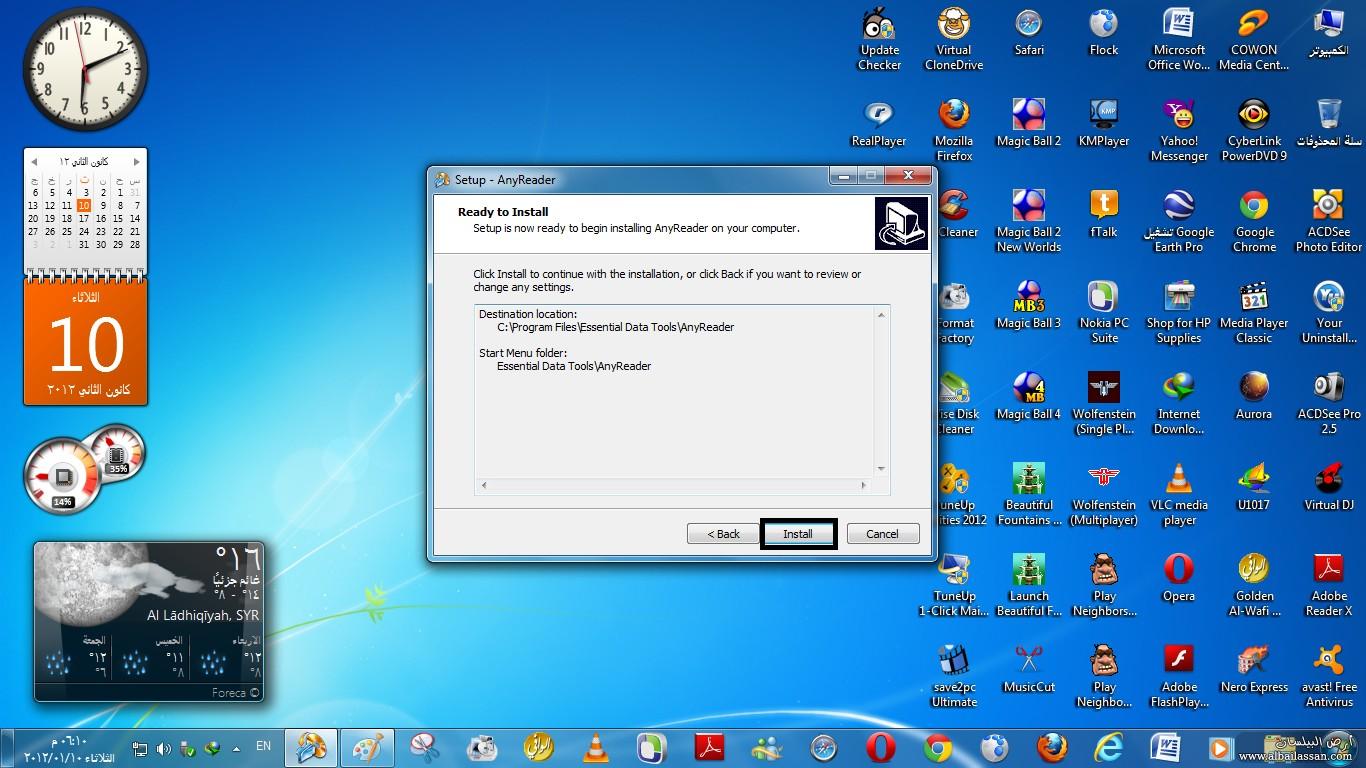This screenshot has width=1366, height=768.
Task: Select the Microsoft Office Word desktop shortcut
Action: tap(1179, 40)
